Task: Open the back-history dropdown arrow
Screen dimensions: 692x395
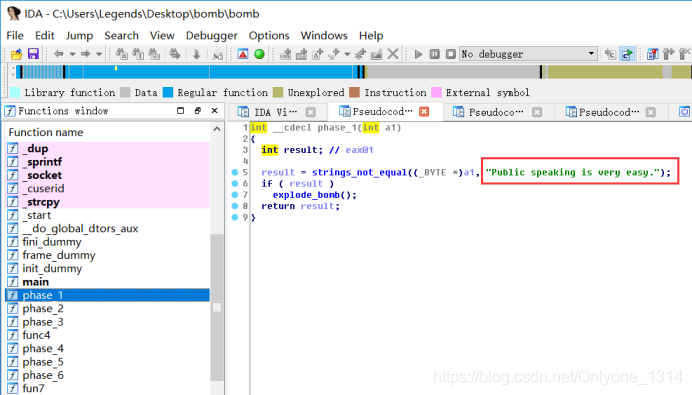Action: pyautogui.click(x=72, y=54)
